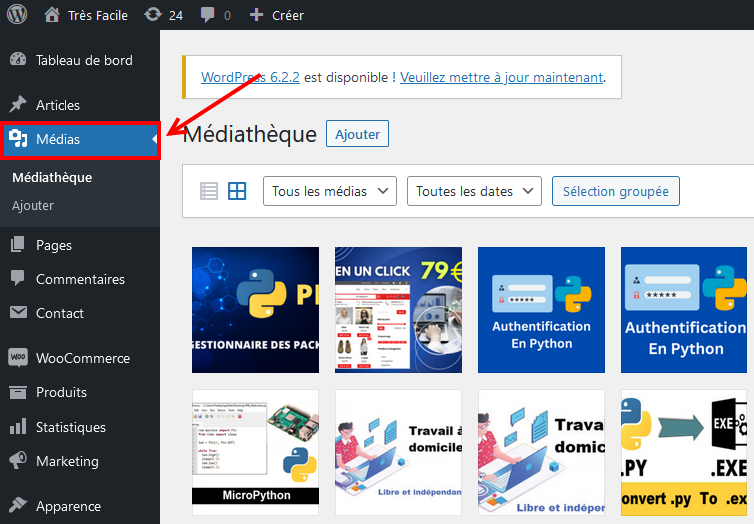Screen dimensions: 754x524
Task: Click the Produits archive box icon
Action: (18, 392)
